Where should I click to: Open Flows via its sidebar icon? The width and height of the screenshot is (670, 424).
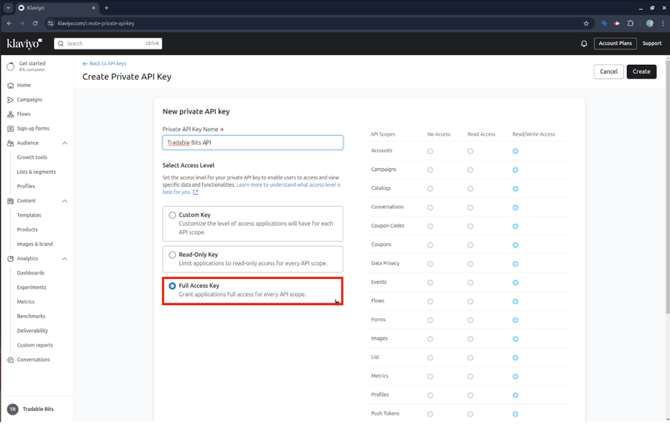[x=11, y=114]
